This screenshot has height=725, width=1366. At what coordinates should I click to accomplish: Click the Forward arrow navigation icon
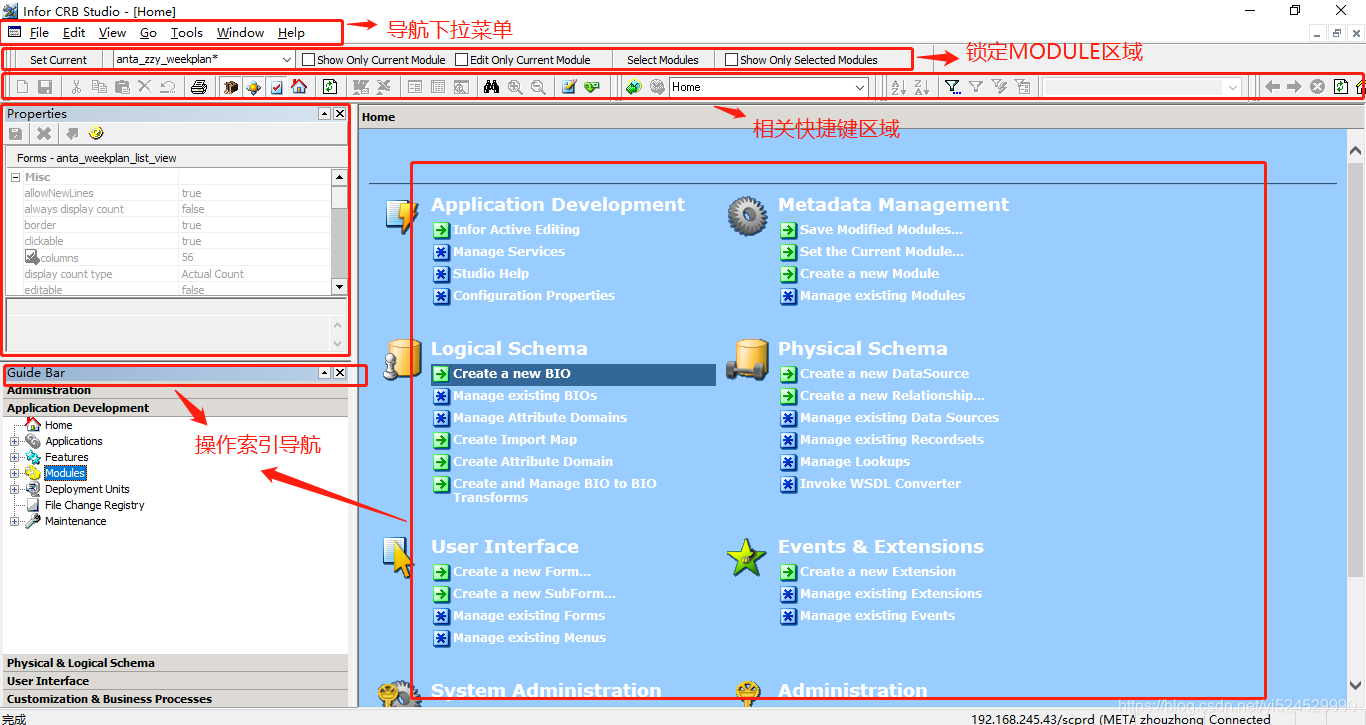click(1294, 87)
